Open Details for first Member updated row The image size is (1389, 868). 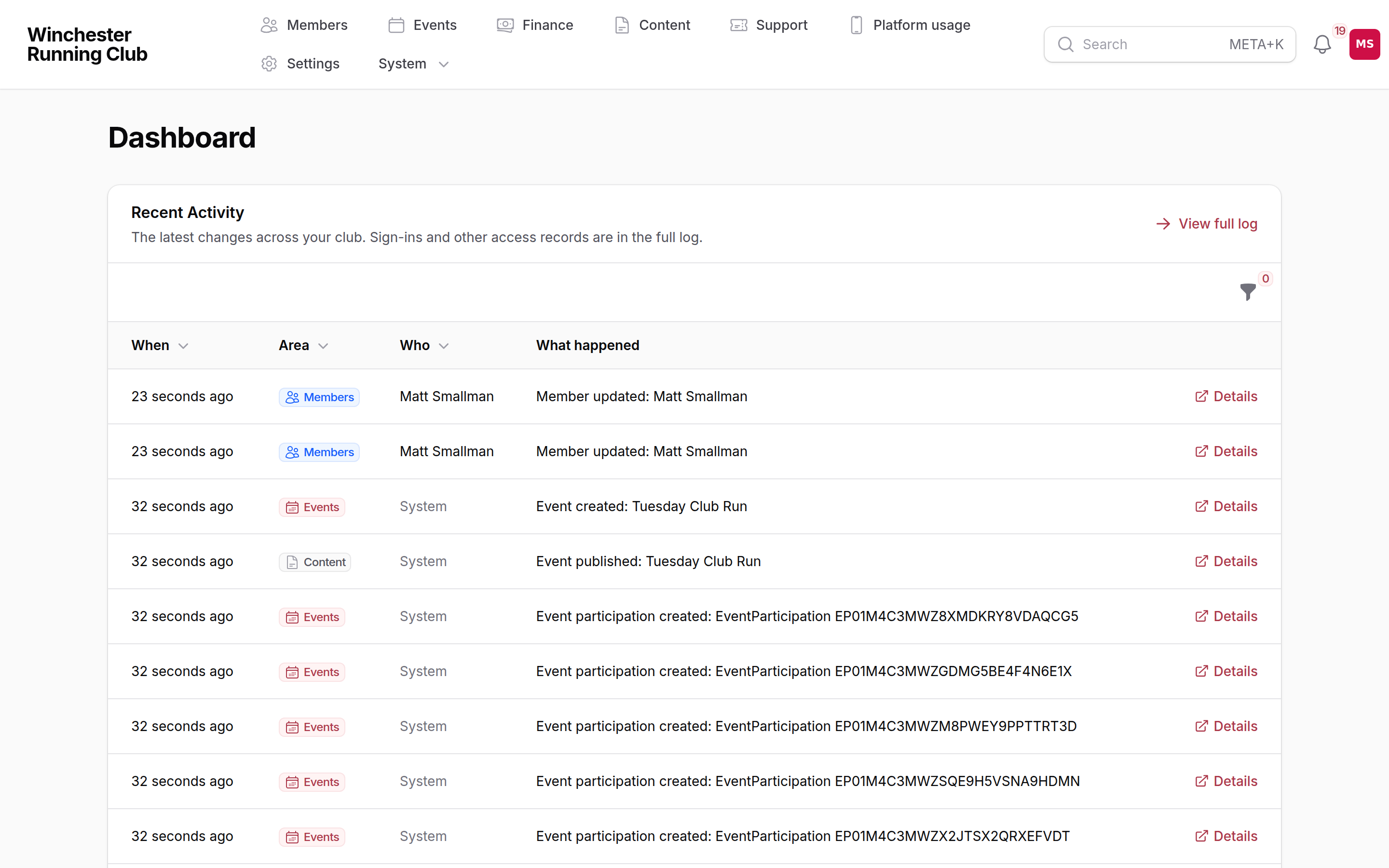[1226, 397]
